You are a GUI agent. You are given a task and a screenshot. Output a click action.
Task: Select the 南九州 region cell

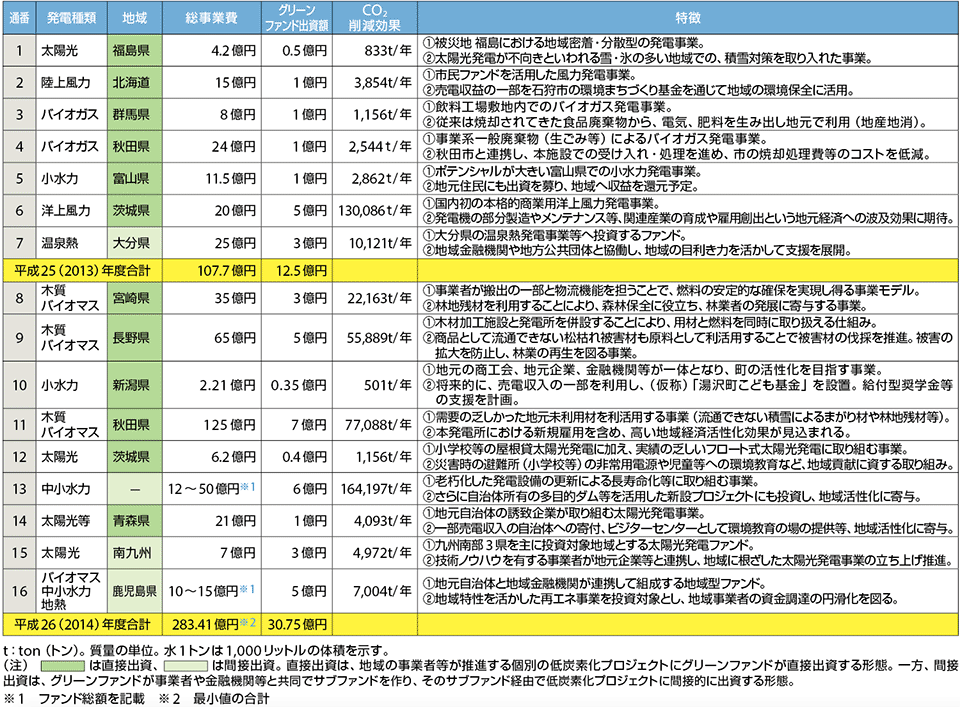(135, 553)
